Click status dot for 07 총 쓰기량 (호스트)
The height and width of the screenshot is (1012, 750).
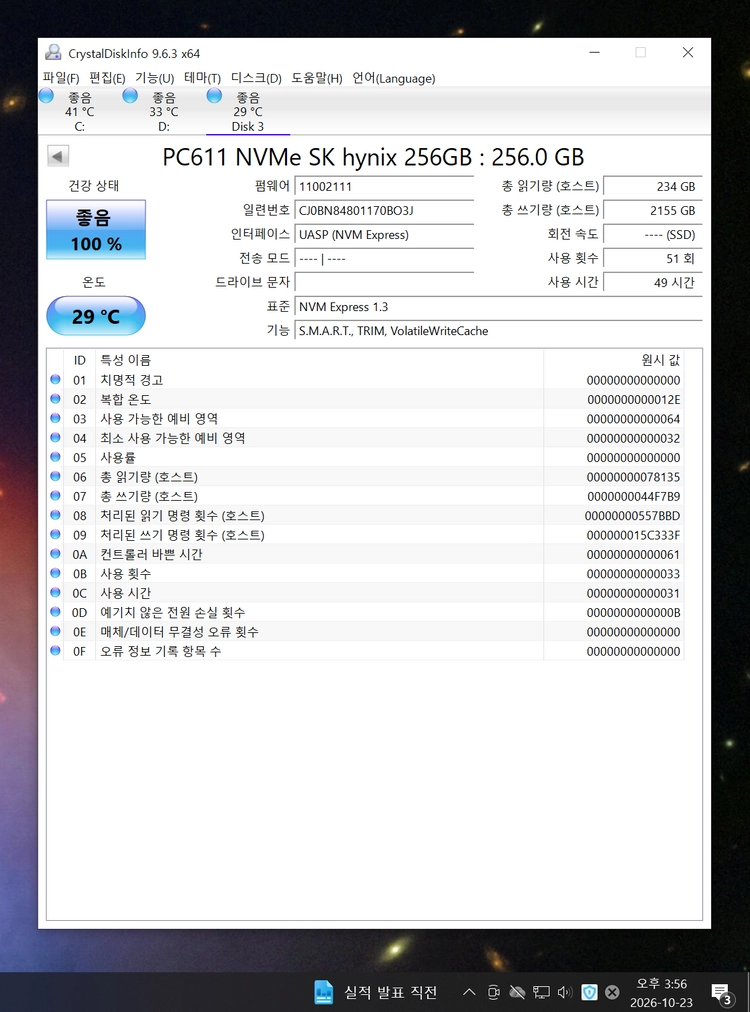pos(56,496)
